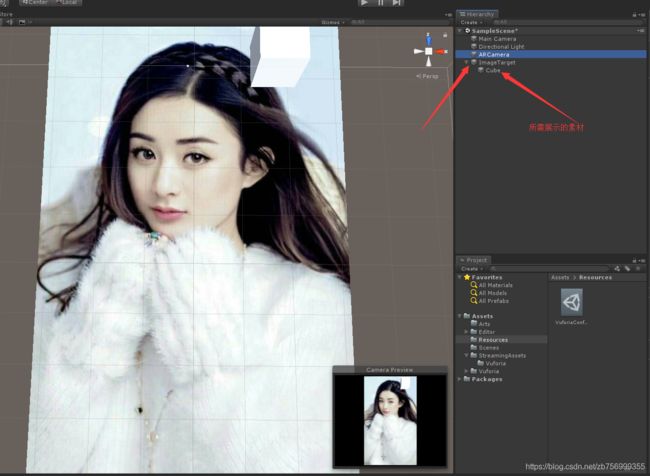Viewport: 650px width, 476px height.
Task: Toggle the gizmo rotation lock icon
Action: [445, 36]
